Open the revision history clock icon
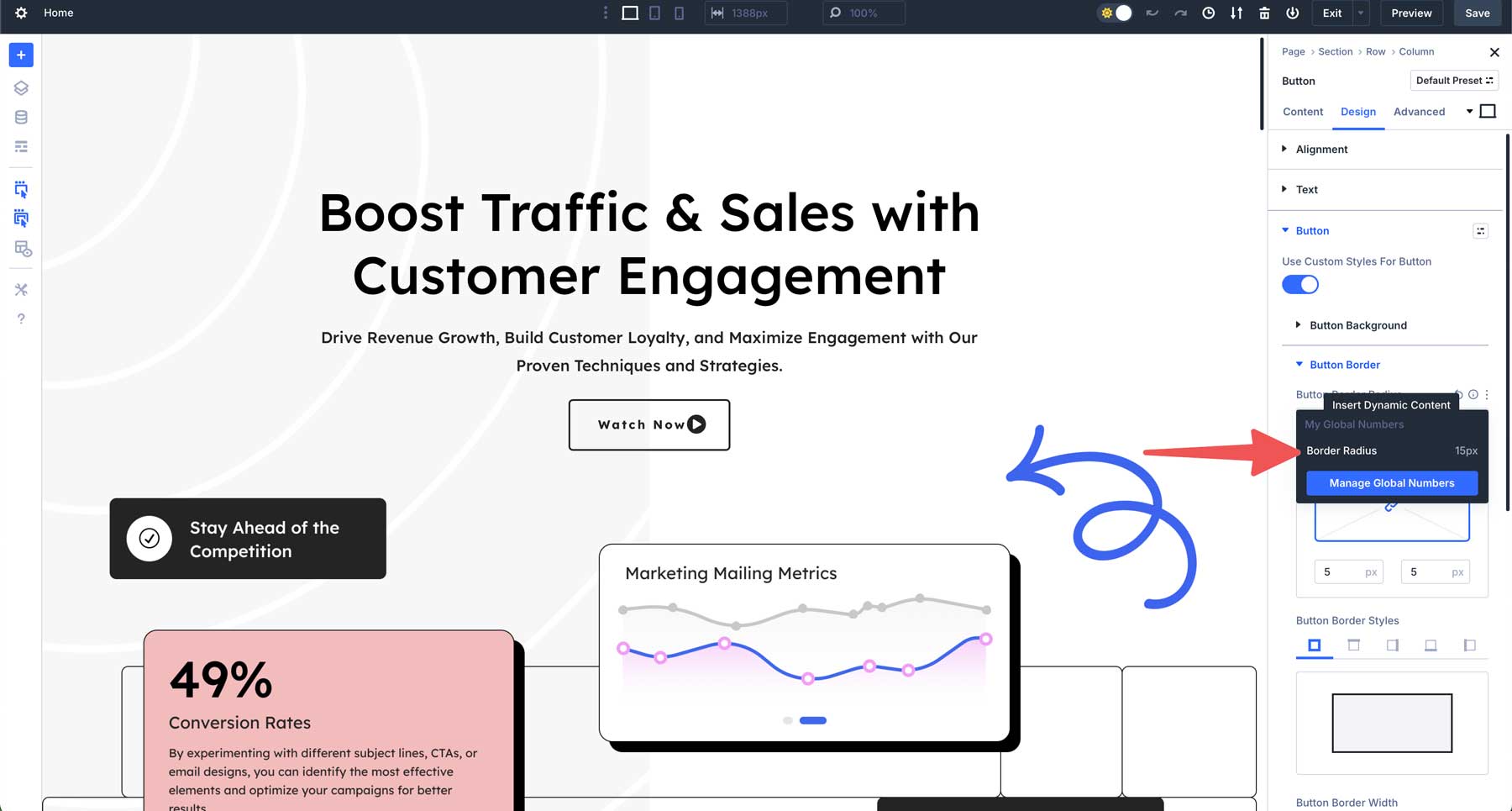Viewport: 1512px width, 811px height. [1209, 13]
